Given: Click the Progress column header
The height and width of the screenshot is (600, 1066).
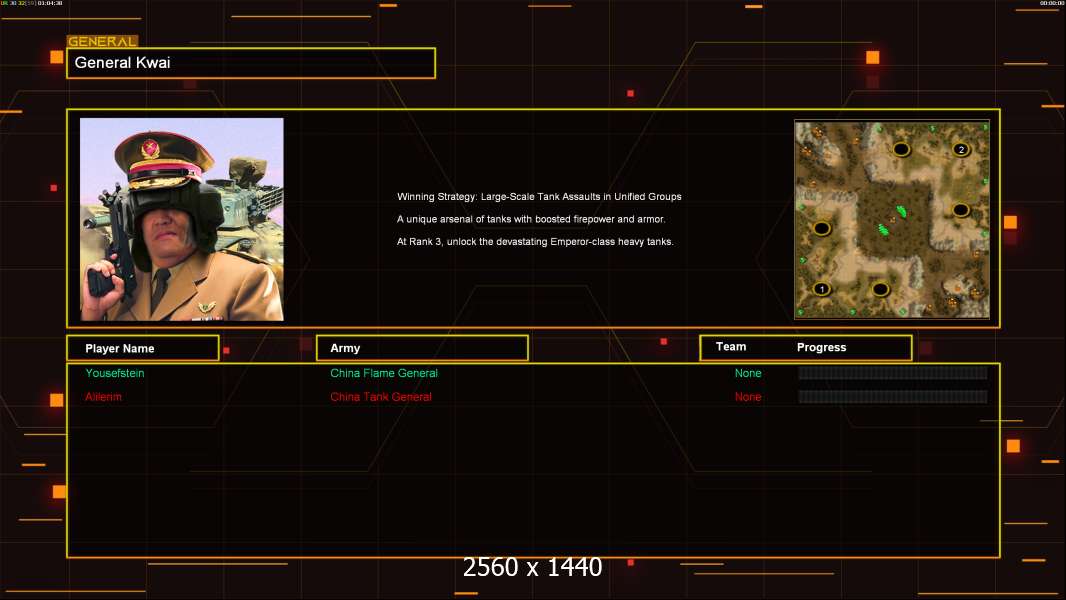Looking at the screenshot, I should coord(821,347).
